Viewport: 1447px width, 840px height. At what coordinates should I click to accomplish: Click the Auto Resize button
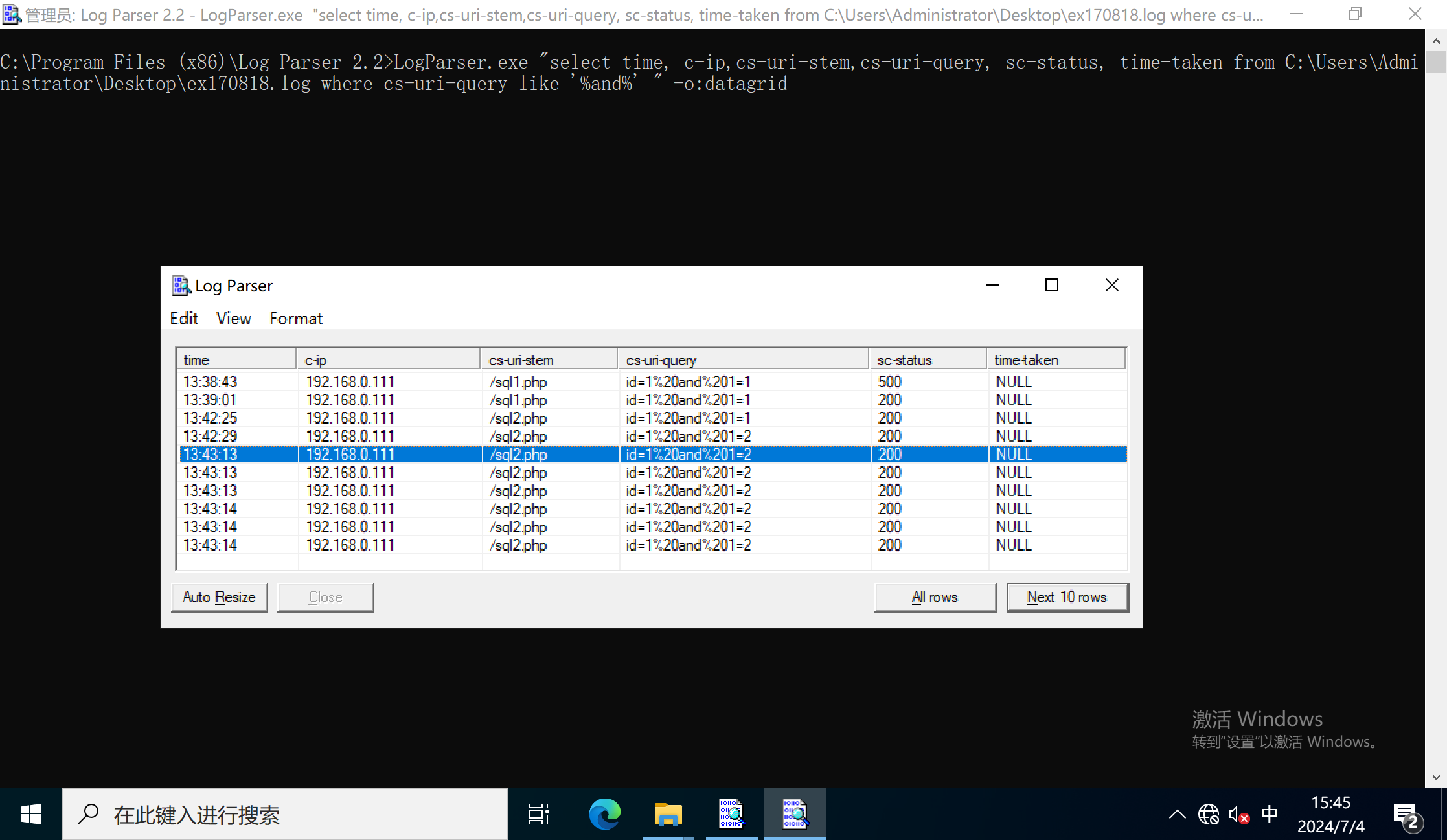[219, 597]
